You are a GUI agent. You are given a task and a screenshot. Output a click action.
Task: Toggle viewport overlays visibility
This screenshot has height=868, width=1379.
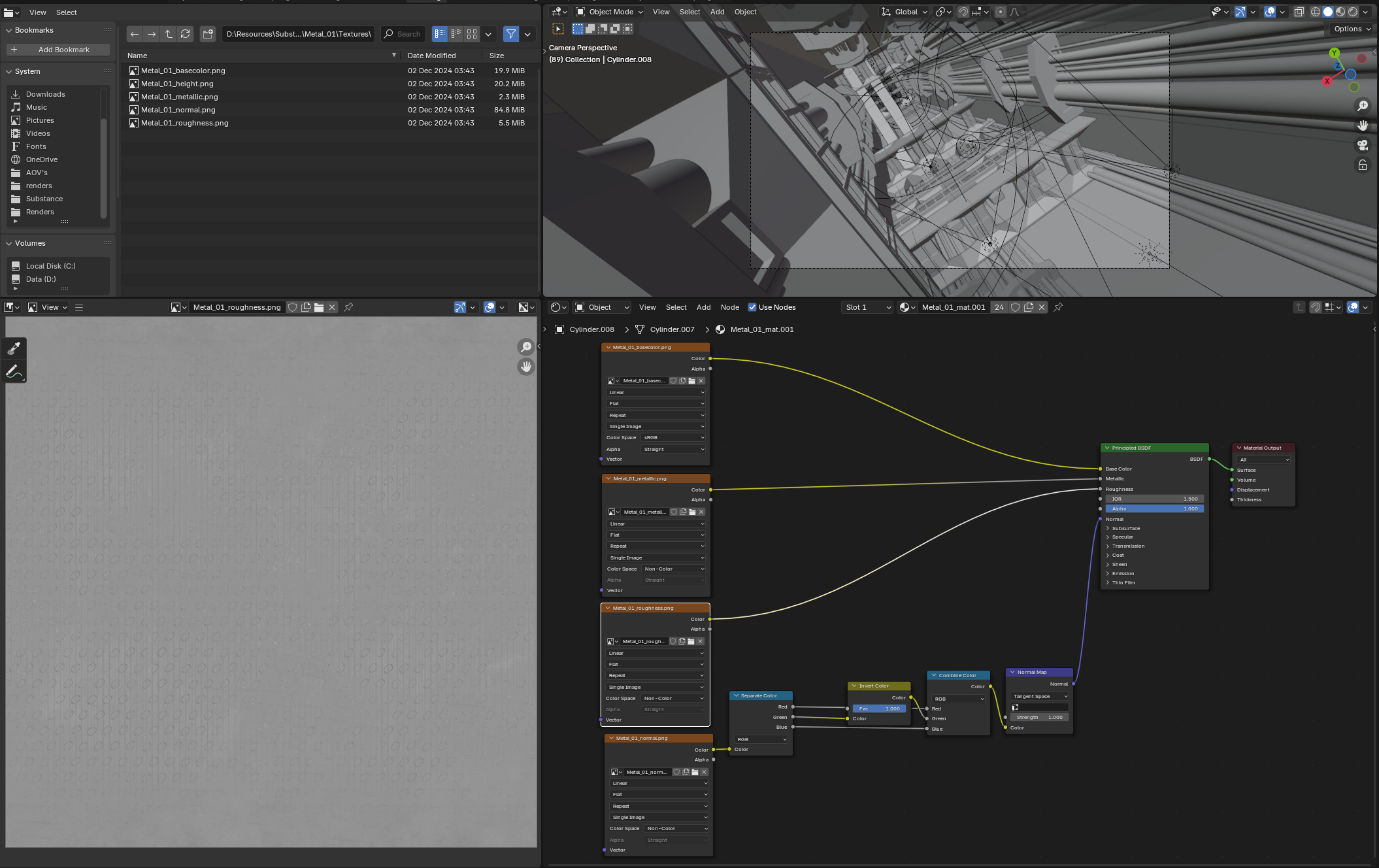click(x=1271, y=12)
